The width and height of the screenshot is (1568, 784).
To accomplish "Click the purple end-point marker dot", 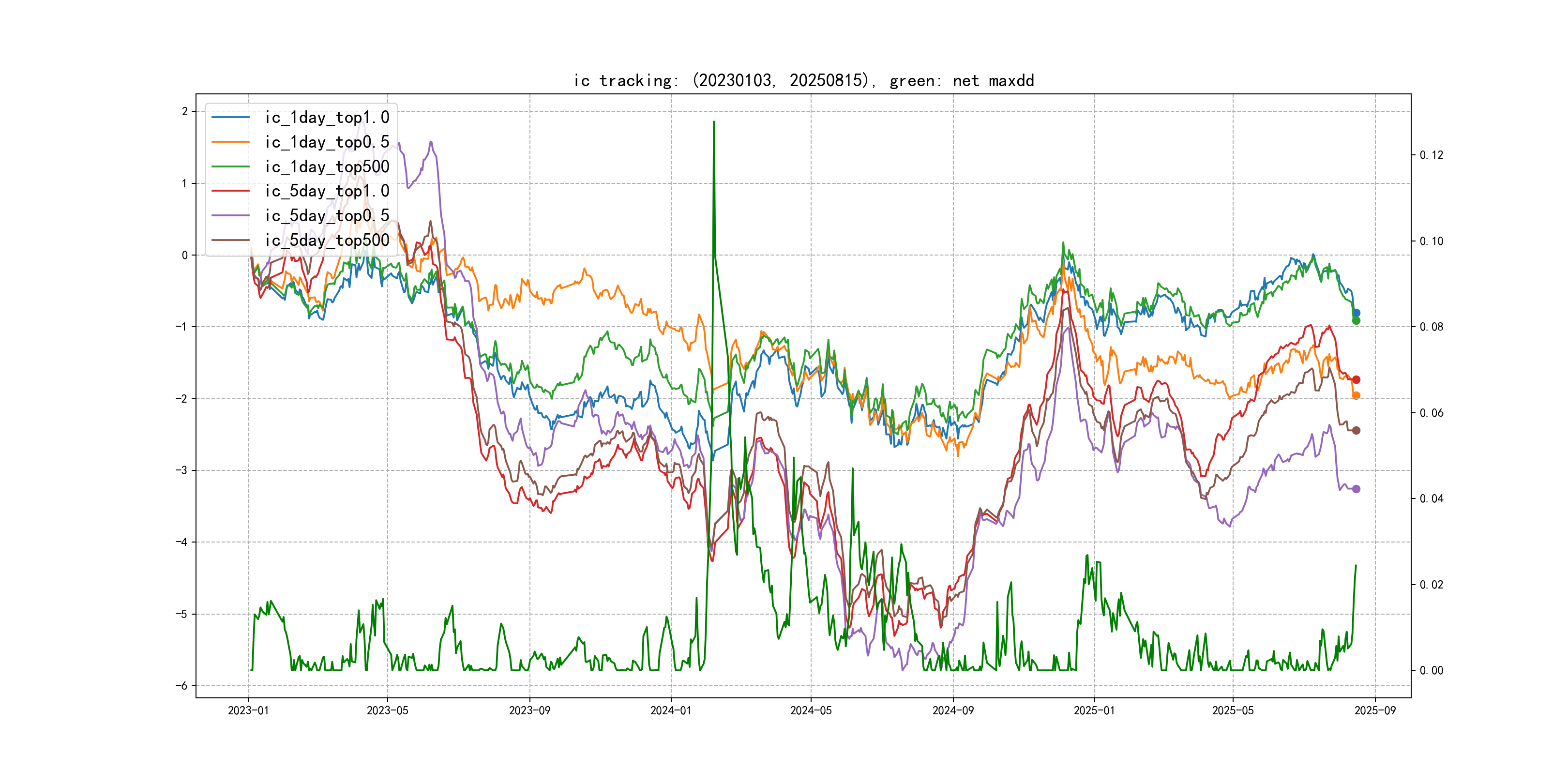I will pos(1356,489).
